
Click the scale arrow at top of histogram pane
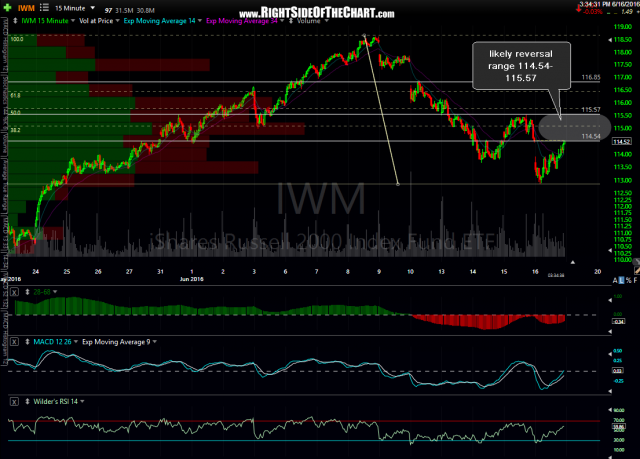(x=610, y=300)
